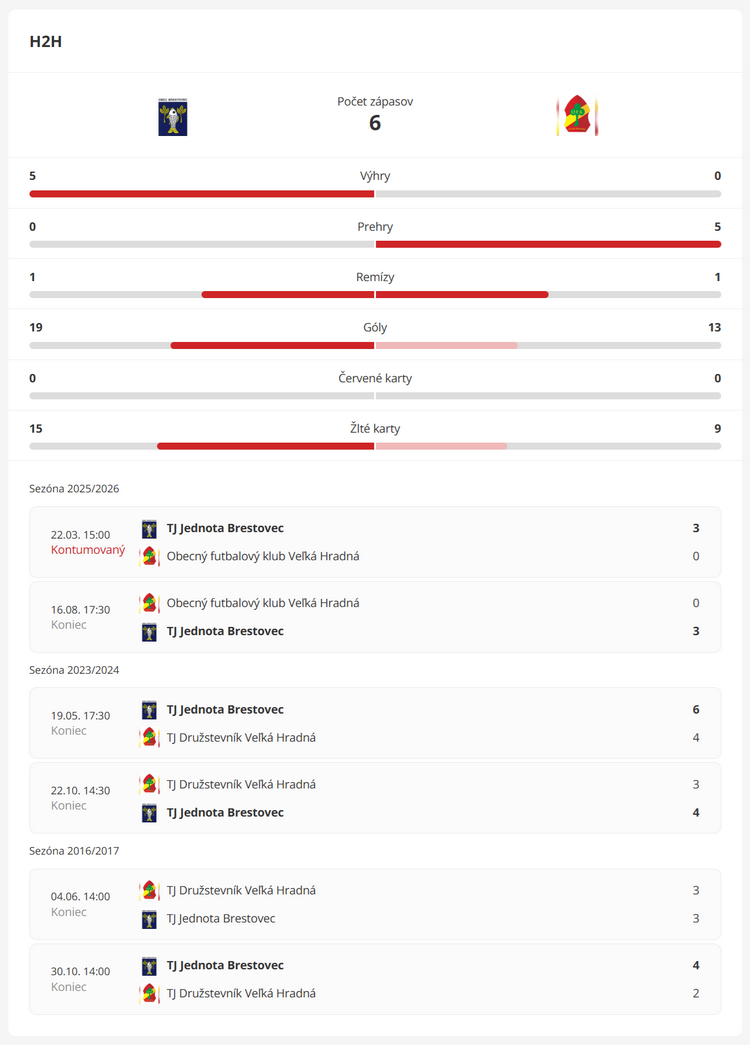This screenshot has height=1045, width=750.
Task: Click the Kontumovaný status label
Action: tap(88, 550)
